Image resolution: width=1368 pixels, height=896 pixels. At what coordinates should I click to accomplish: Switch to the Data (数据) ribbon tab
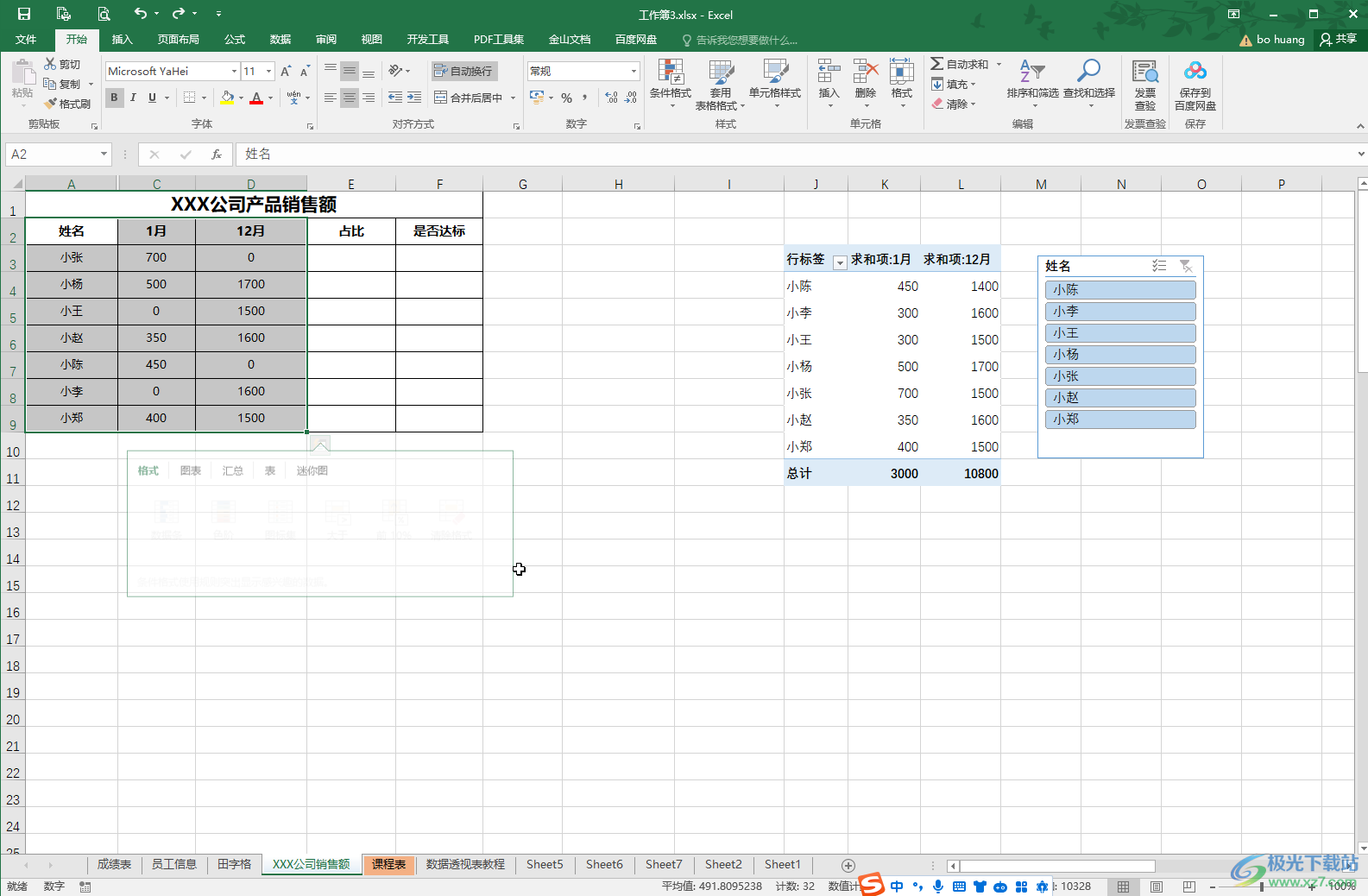(x=281, y=40)
